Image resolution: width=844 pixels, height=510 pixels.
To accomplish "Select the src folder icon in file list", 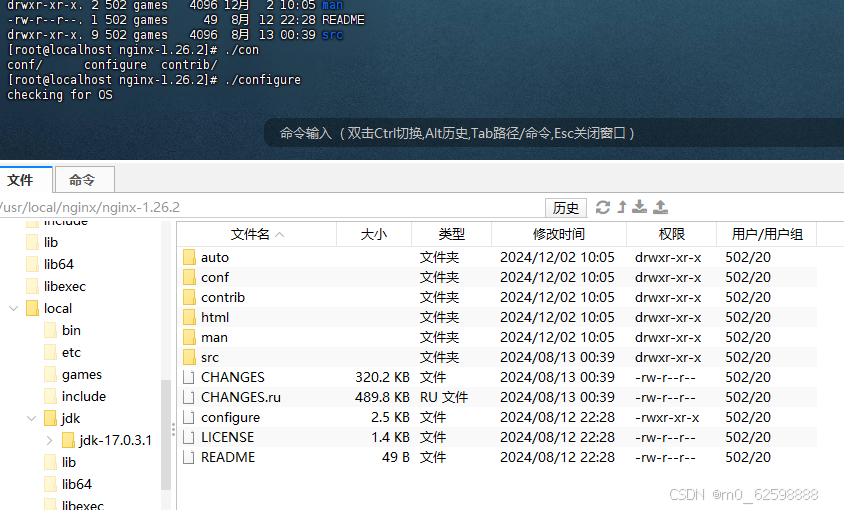I will point(189,357).
